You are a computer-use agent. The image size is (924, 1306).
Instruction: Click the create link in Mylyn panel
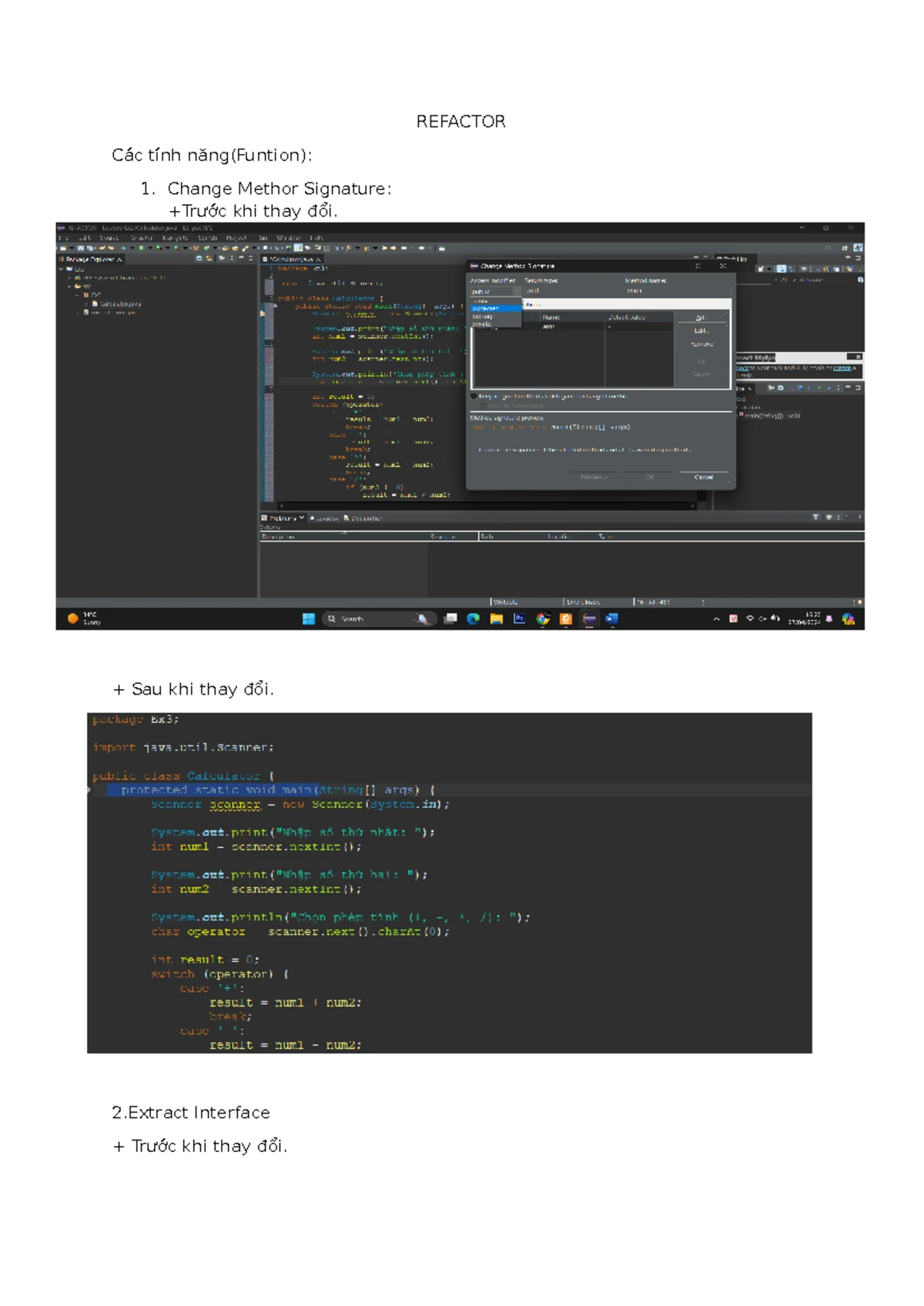point(843,368)
